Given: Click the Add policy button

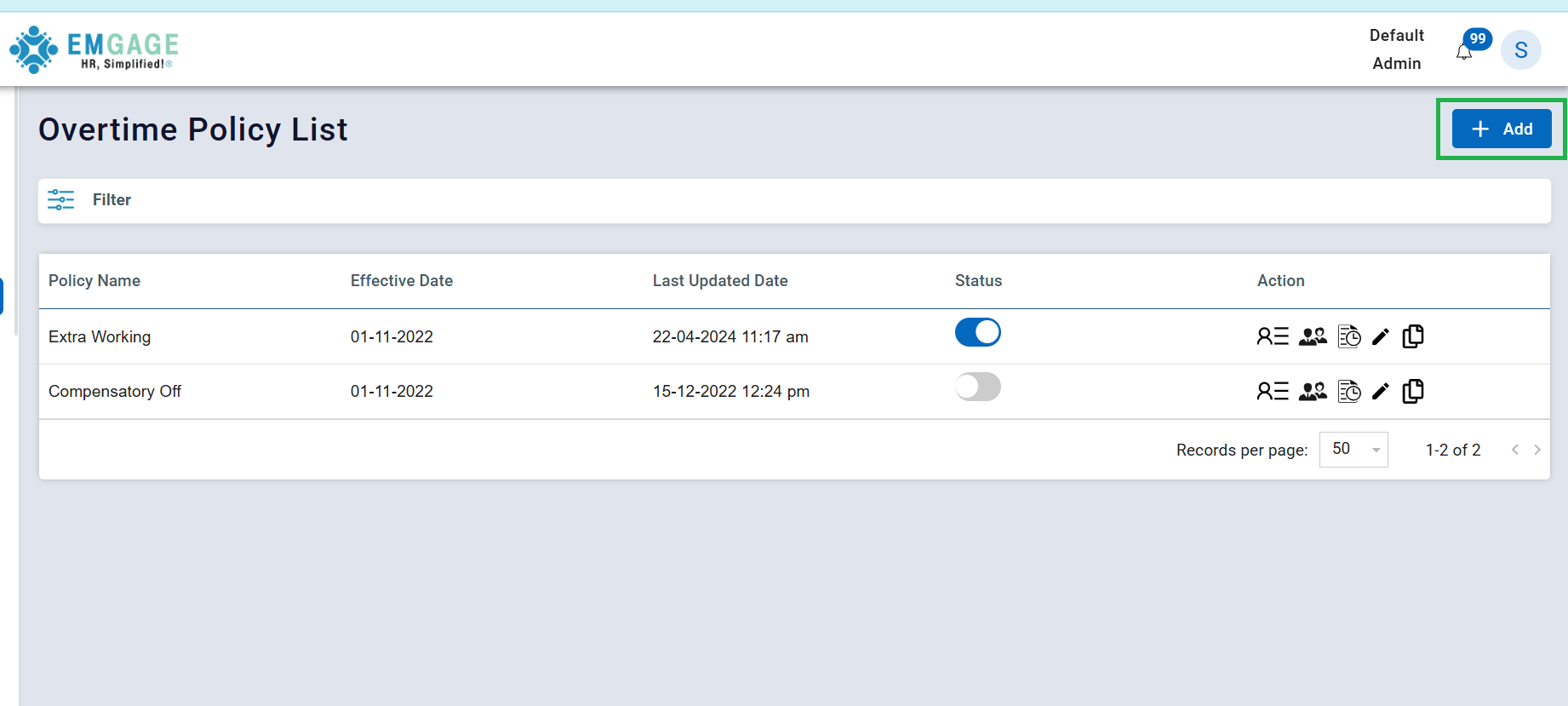Looking at the screenshot, I should [1501, 129].
